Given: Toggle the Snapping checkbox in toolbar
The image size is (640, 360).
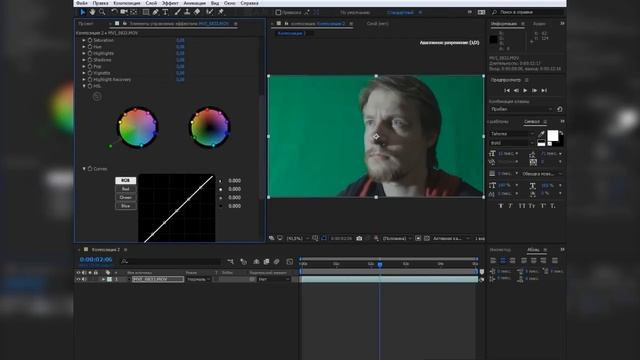Looking at the screenshot, I should pyautogui.click(x=278, y=13).
